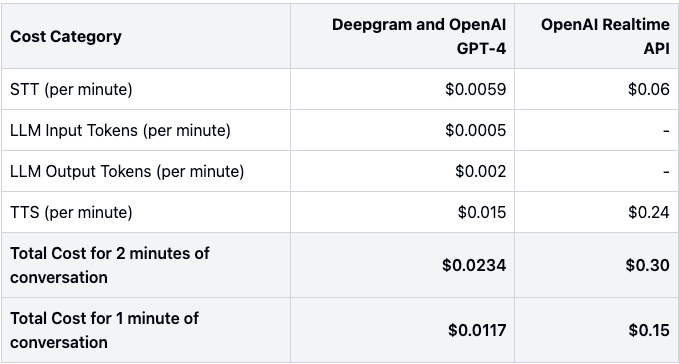Image resolution: width=679 pixels, height=364 pixels.
Task: Click the $0.15 total cost cell
Action: 649,330
